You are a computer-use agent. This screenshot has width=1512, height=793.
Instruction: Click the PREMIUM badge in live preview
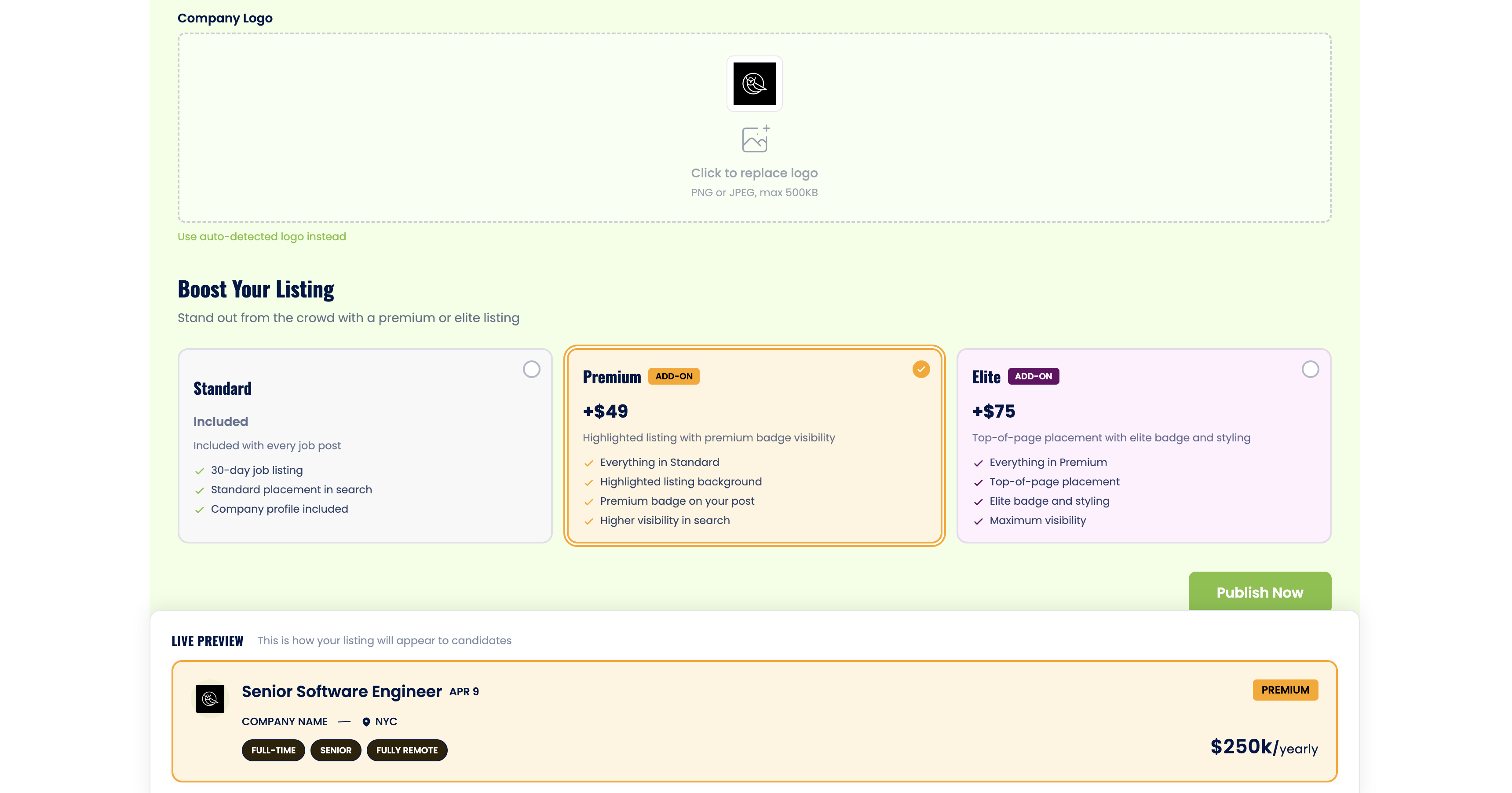(x=1285, y=690)
